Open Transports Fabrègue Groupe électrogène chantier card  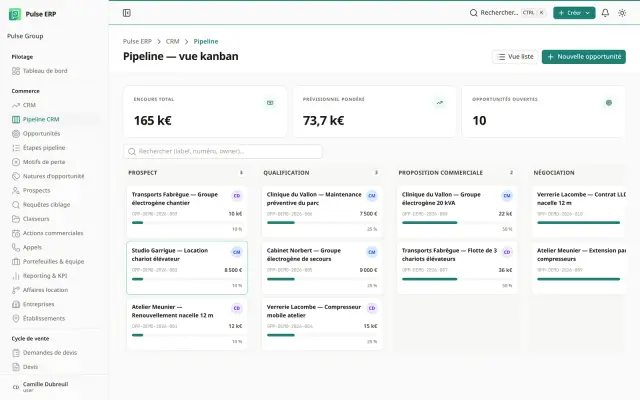click(187, 212)
